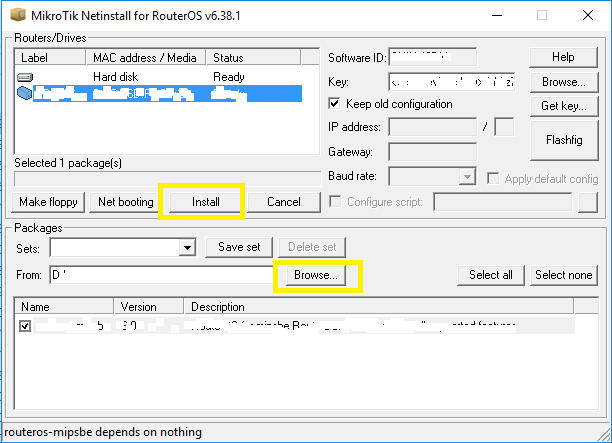612x443 pixels.
Task: Click the From path field
Action: click(162, 275)
